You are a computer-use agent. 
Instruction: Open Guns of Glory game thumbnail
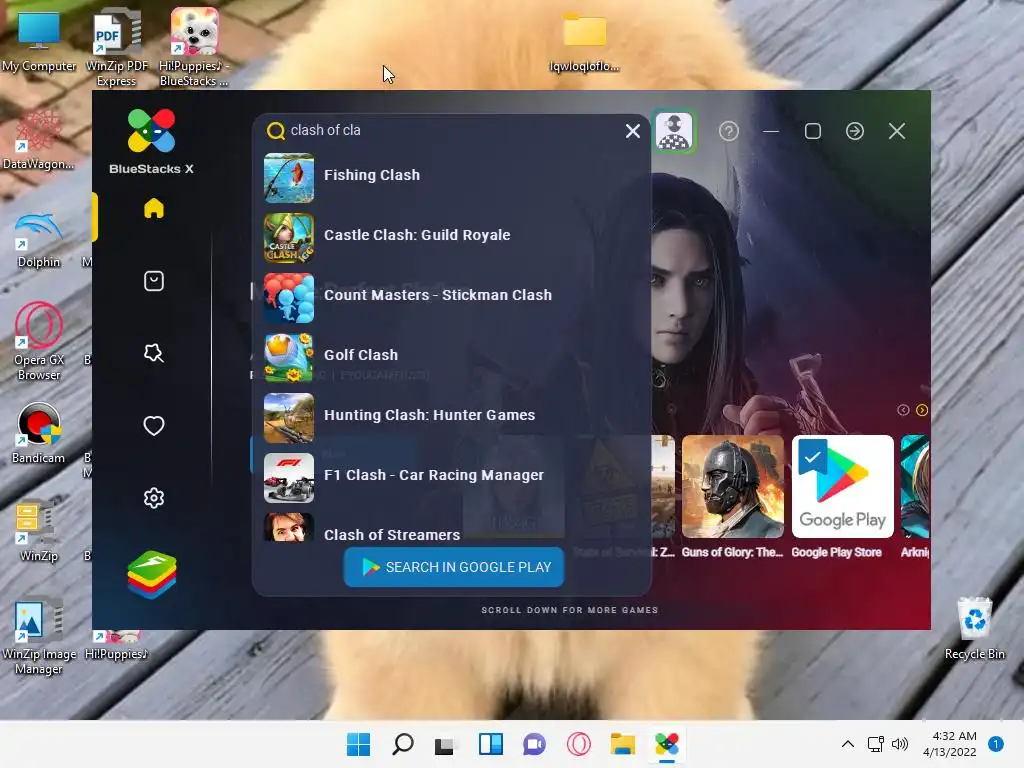[x=733, y=487]
